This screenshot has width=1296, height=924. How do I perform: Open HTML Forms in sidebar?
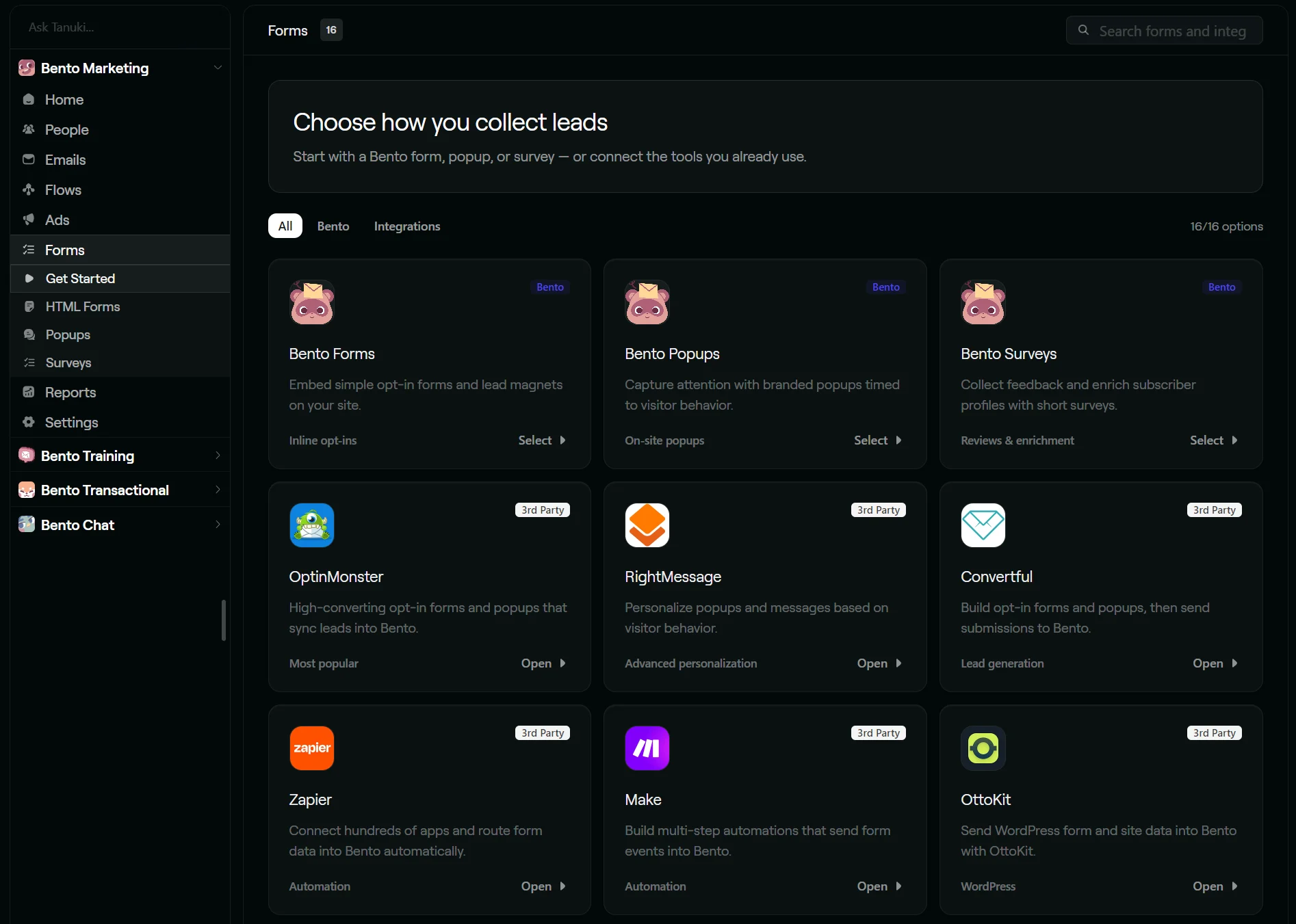(x=120, y=306)
